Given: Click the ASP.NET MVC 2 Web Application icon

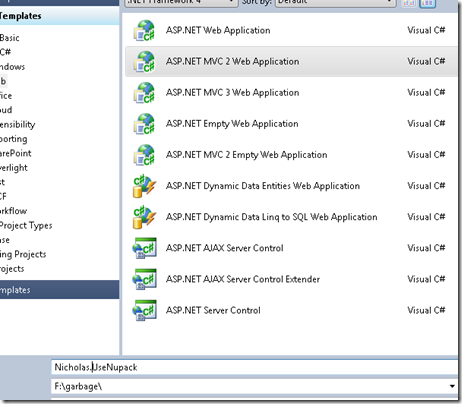Looking at the screenshot, I should [144, 61].
